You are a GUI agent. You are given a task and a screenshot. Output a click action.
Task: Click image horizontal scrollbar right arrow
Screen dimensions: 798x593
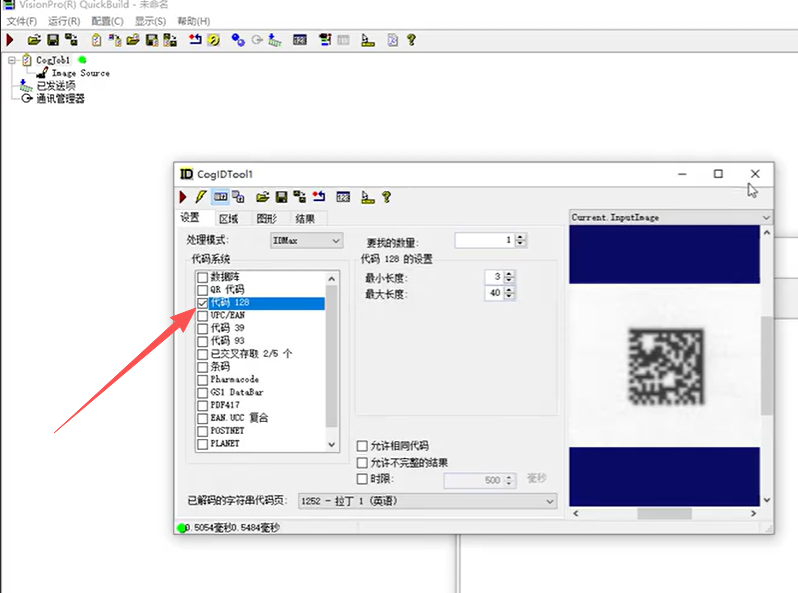coord(753,514)
